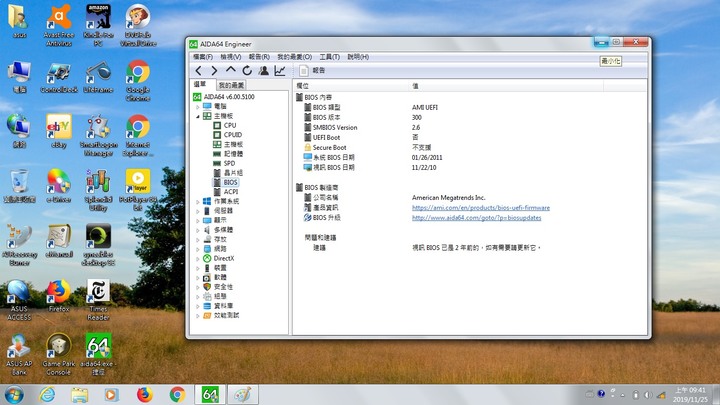Open the File(F) menu
This screenshot has width=720, height=405.
click(203, 57)
